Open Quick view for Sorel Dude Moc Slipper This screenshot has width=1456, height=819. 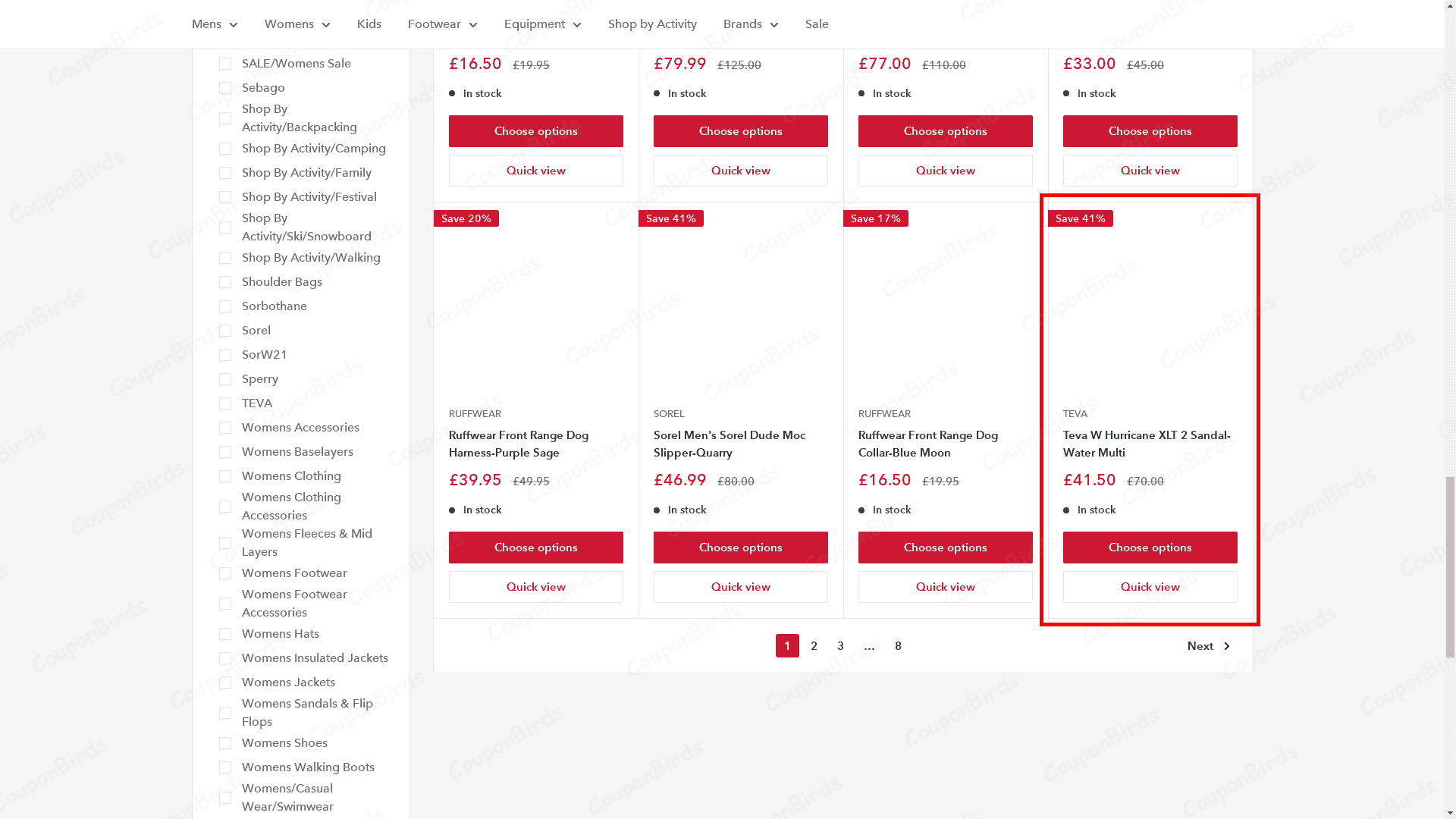tap(740, 586)
